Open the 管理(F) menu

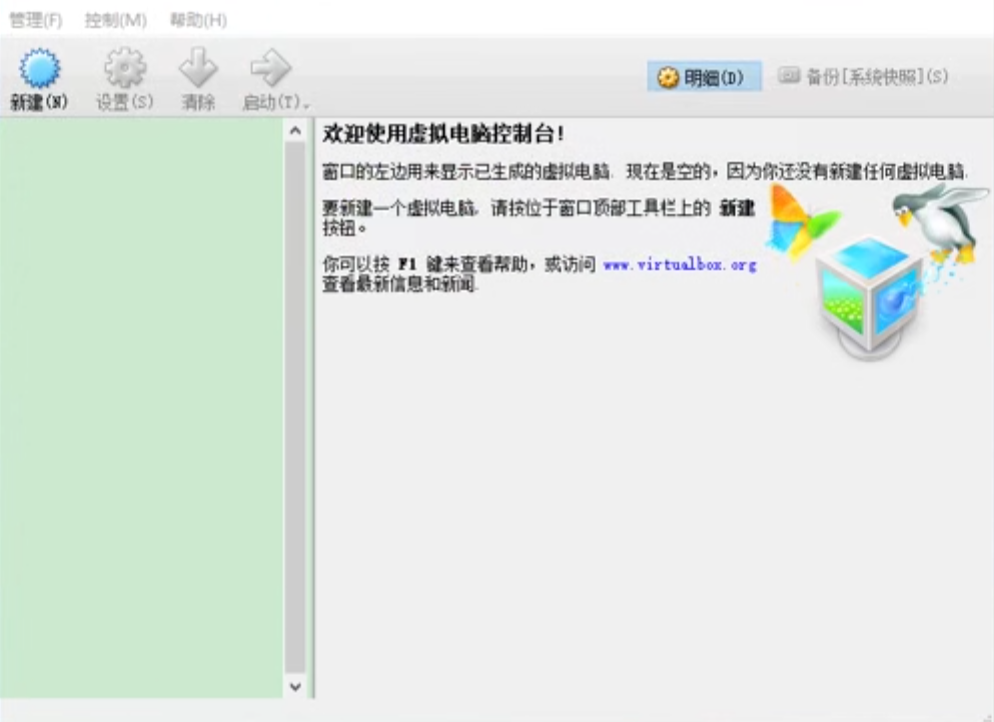36,20
